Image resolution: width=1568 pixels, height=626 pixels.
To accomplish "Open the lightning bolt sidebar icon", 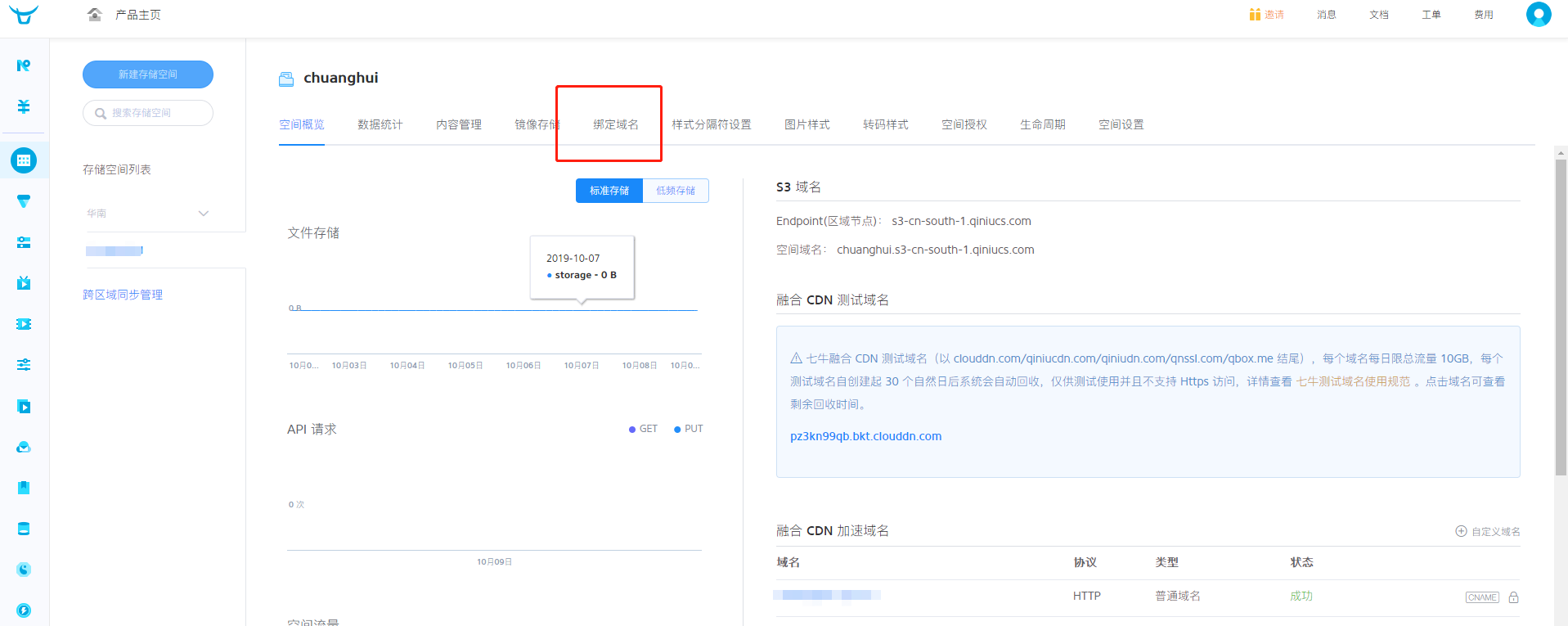I will tap(24, 610).
